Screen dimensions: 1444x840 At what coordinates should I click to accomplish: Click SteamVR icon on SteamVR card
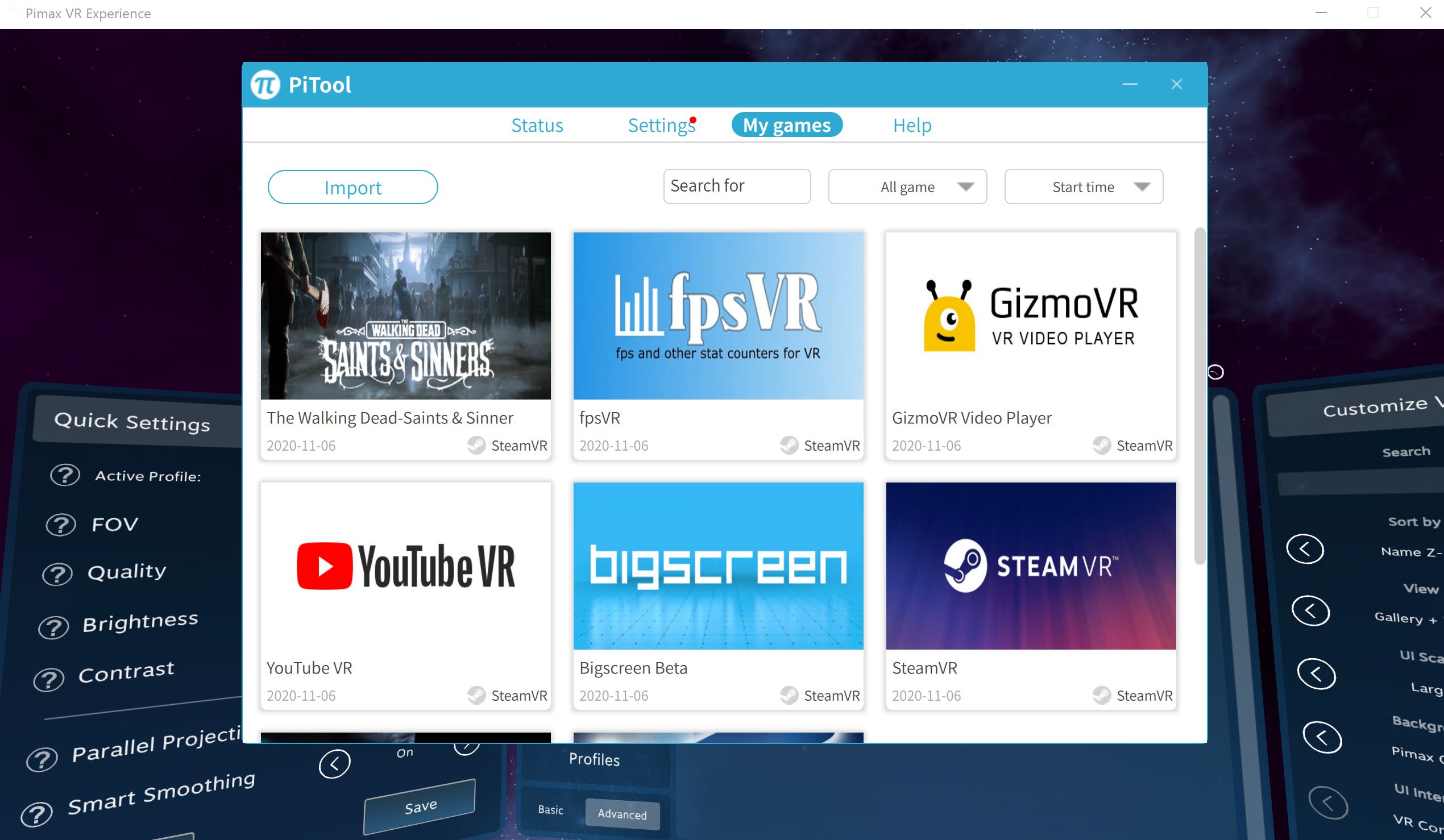1101,695
